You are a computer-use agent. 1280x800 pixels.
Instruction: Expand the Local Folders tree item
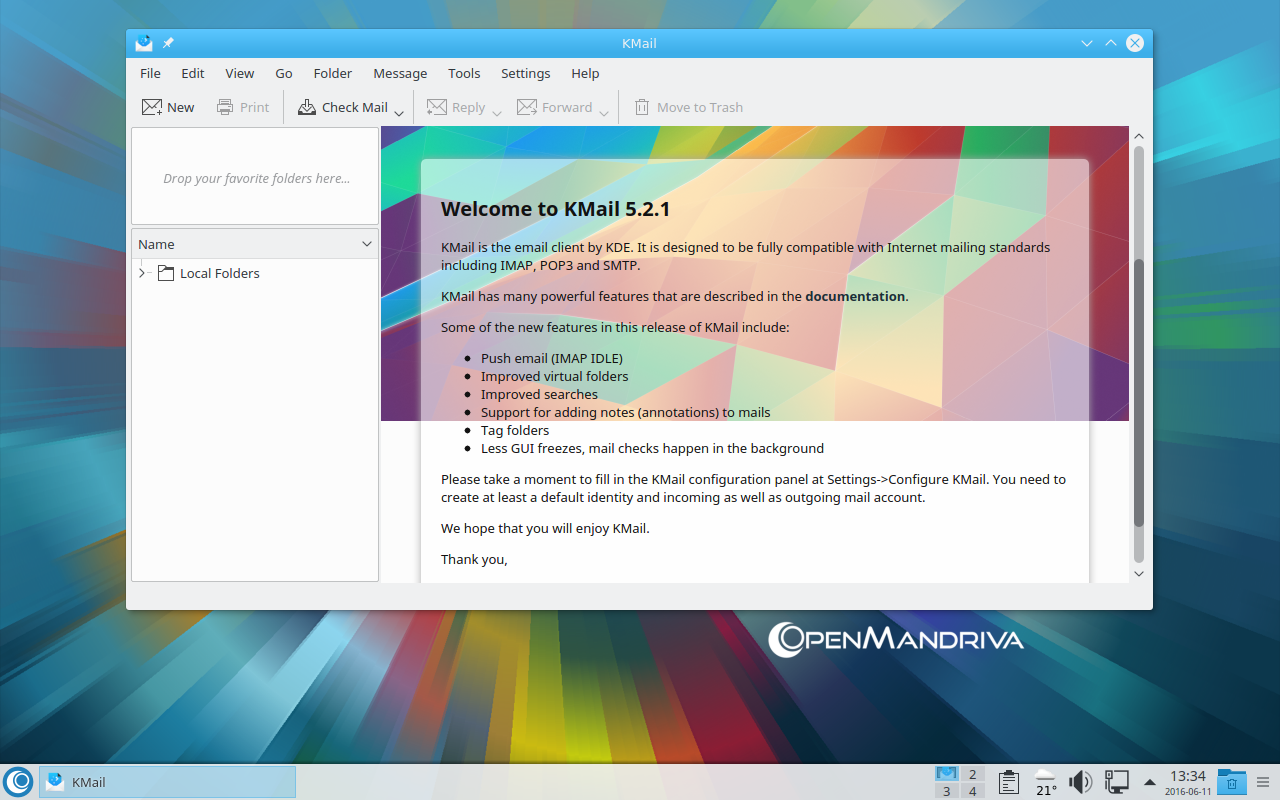tap(142, 273)
